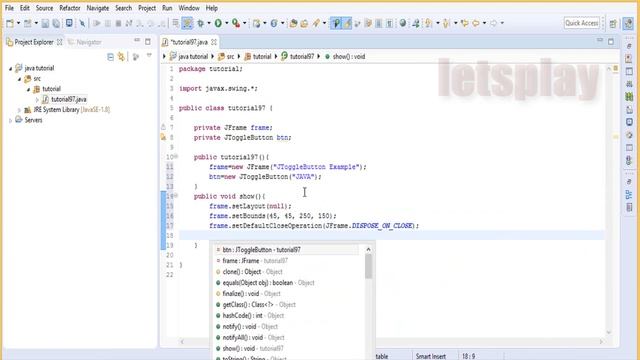Open the Window menu
640x360 pixels.
[x=189, y=8]
